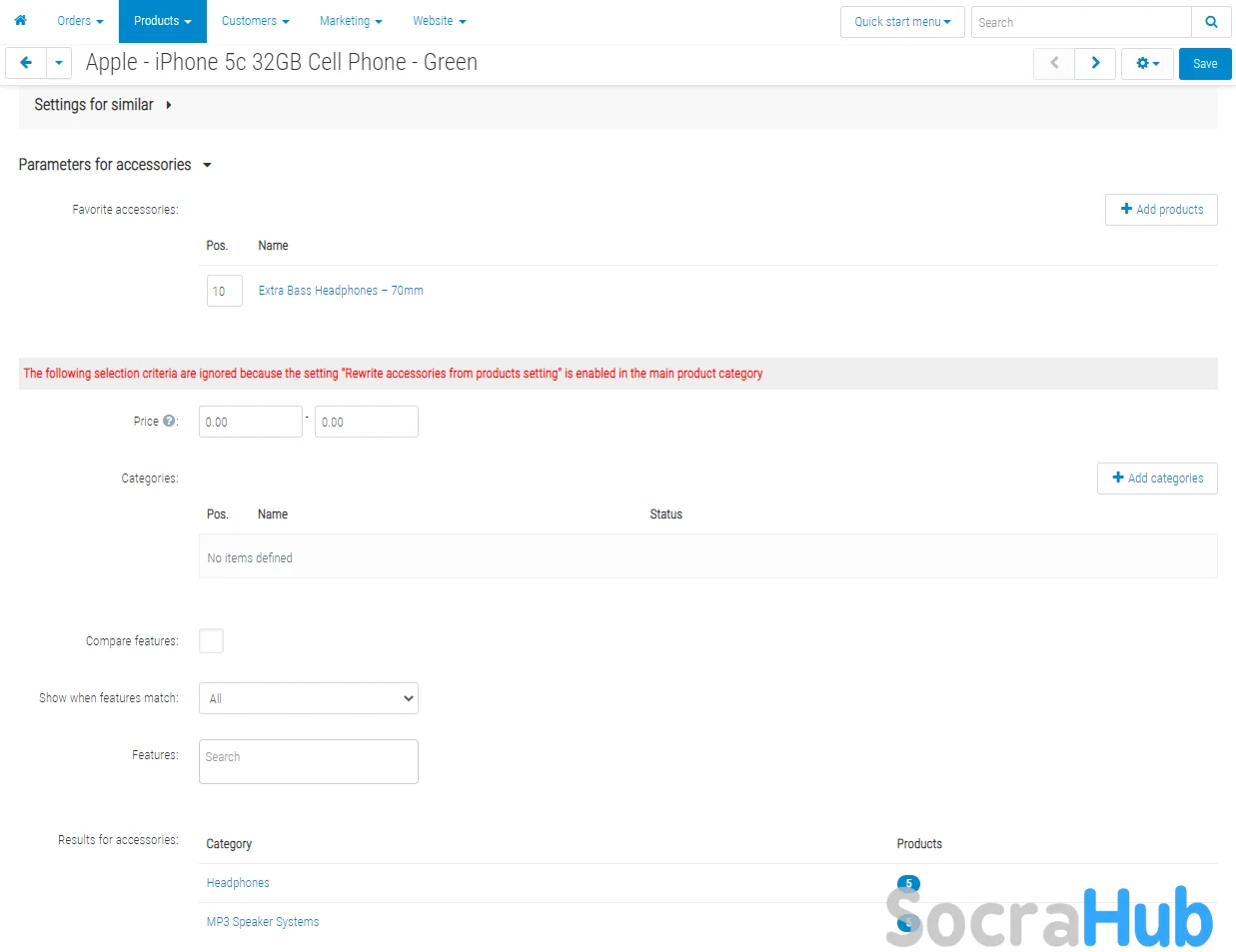The image size is (1236, 952).
Task: Open the Customers menu
Action: (255, 21)
